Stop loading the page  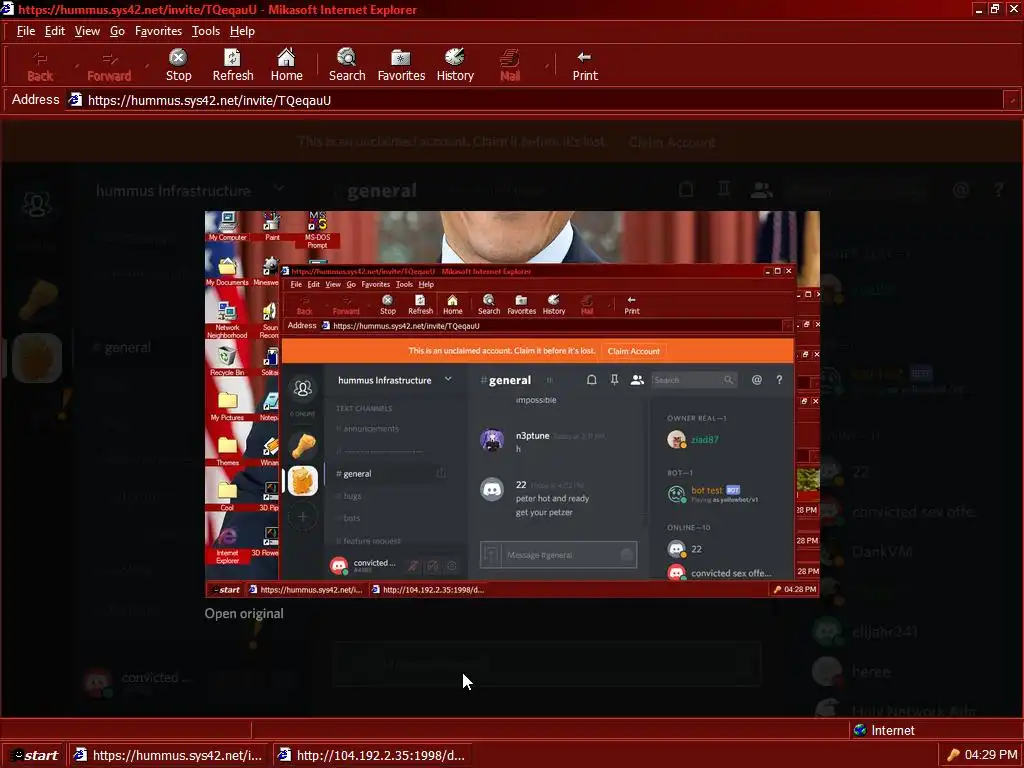click(x=178, y=65)
